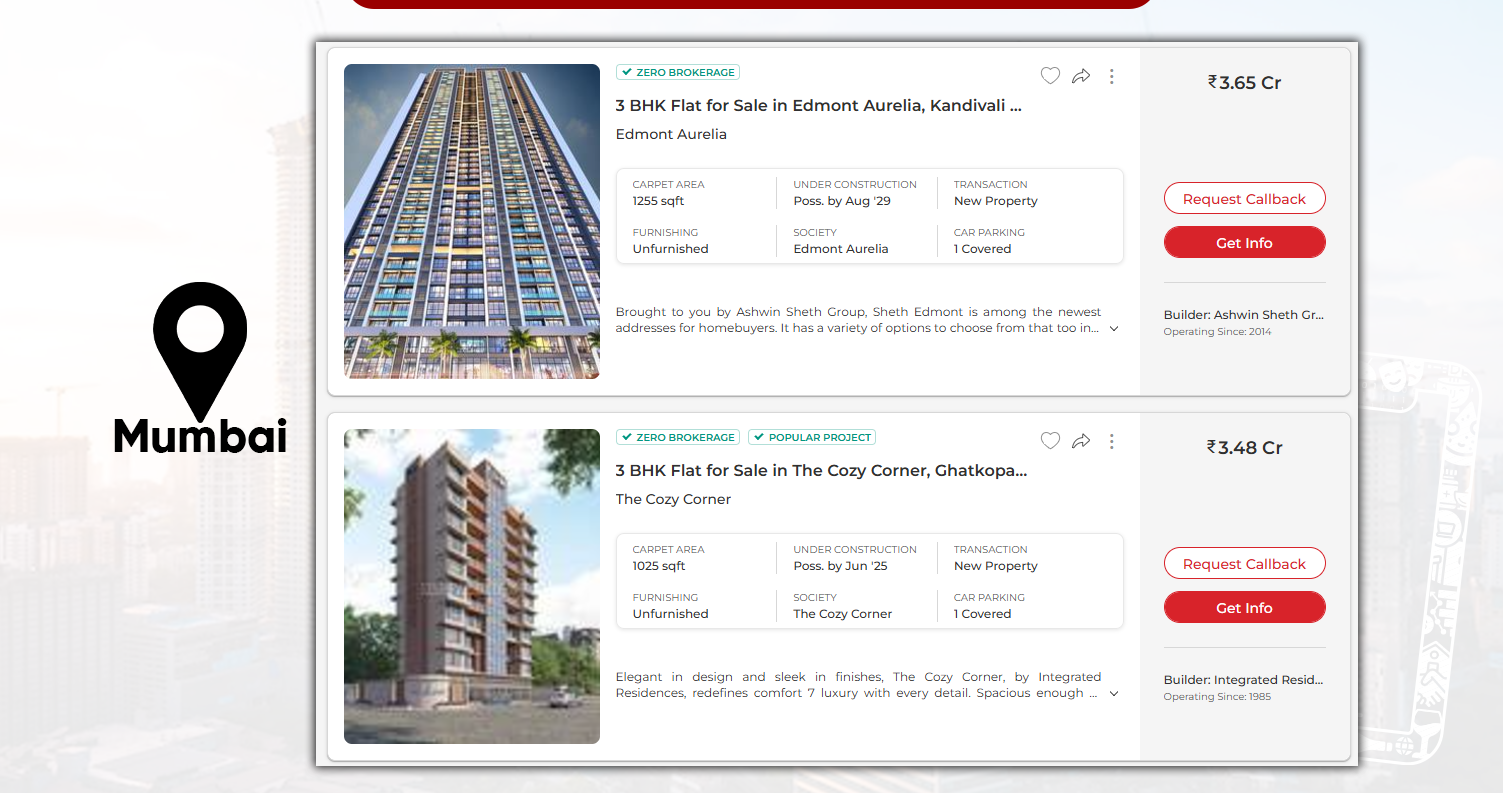
Task: Expand the Edmont Aurelia description text
Action: point(1113,327)
